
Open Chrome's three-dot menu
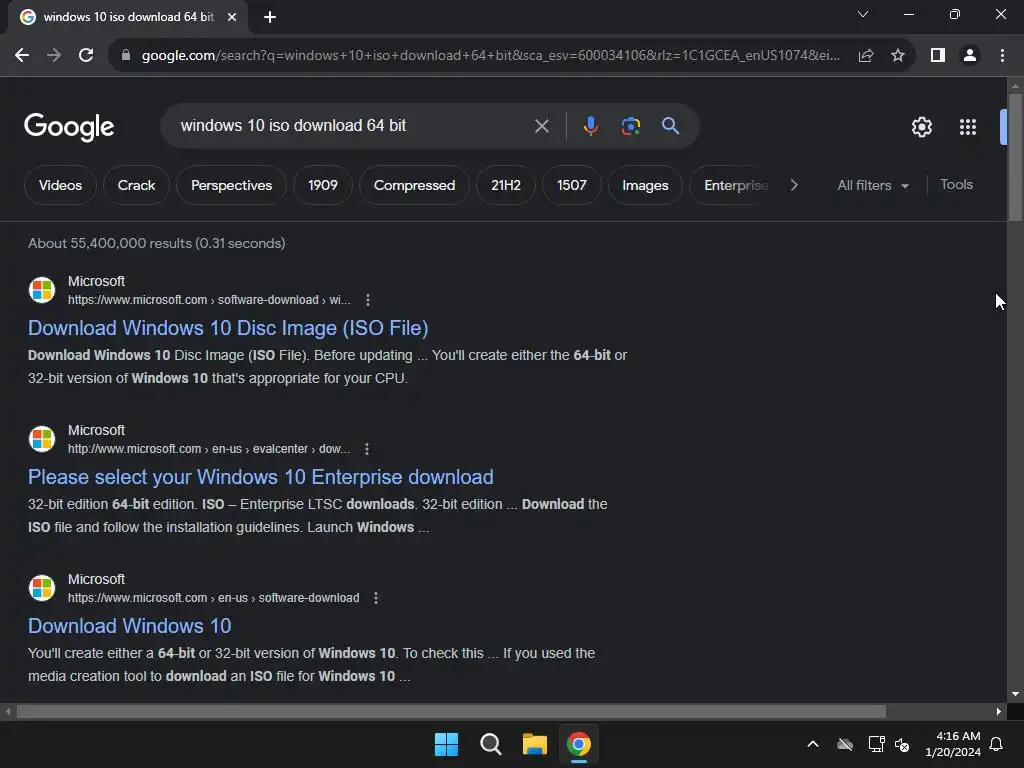pyautogui.click(x=1002, y=56)
